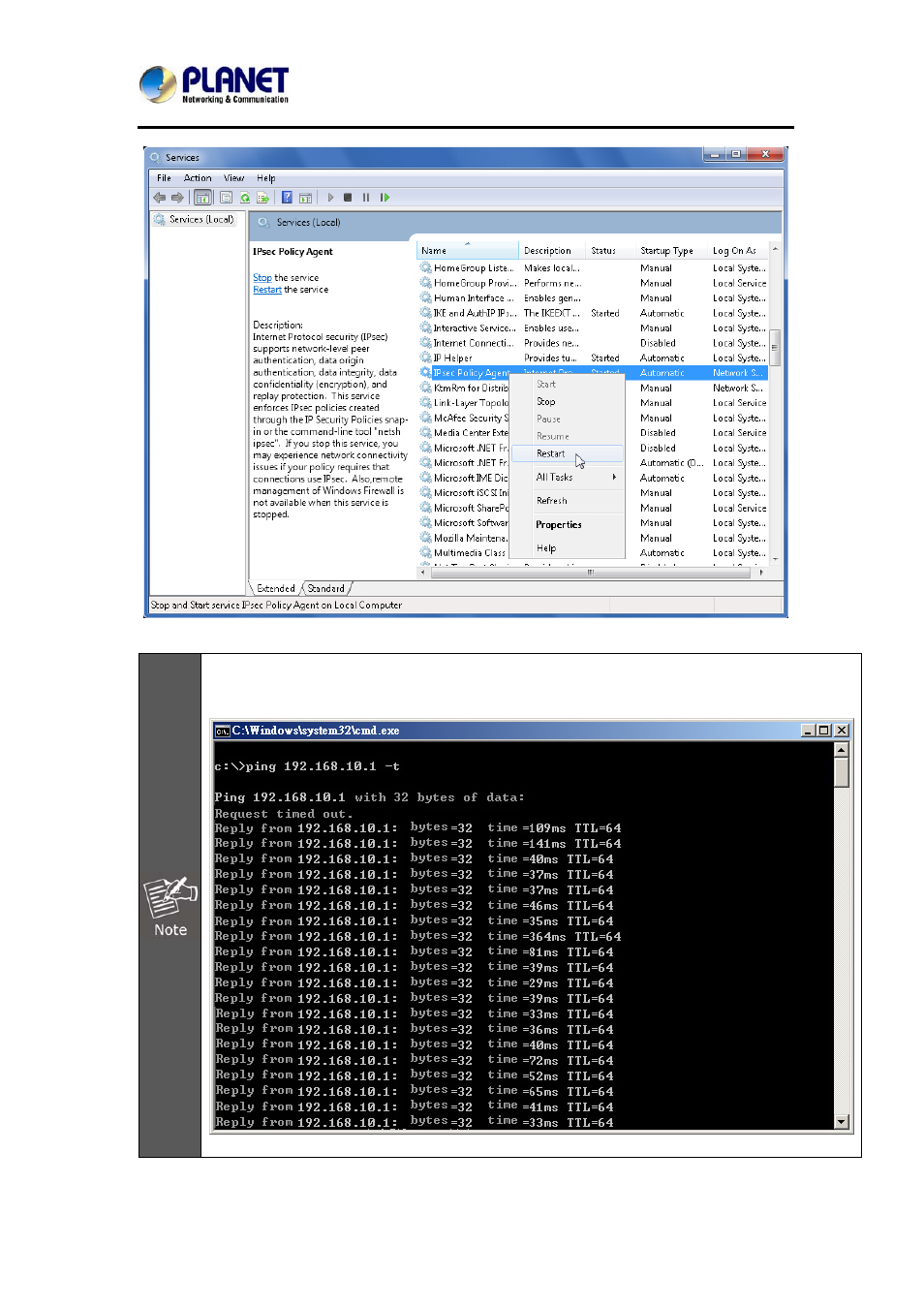Click the services list horizontal scrollbar thumb
Image resolution: width=924 pixels, height=1308 pixels.
591,573
